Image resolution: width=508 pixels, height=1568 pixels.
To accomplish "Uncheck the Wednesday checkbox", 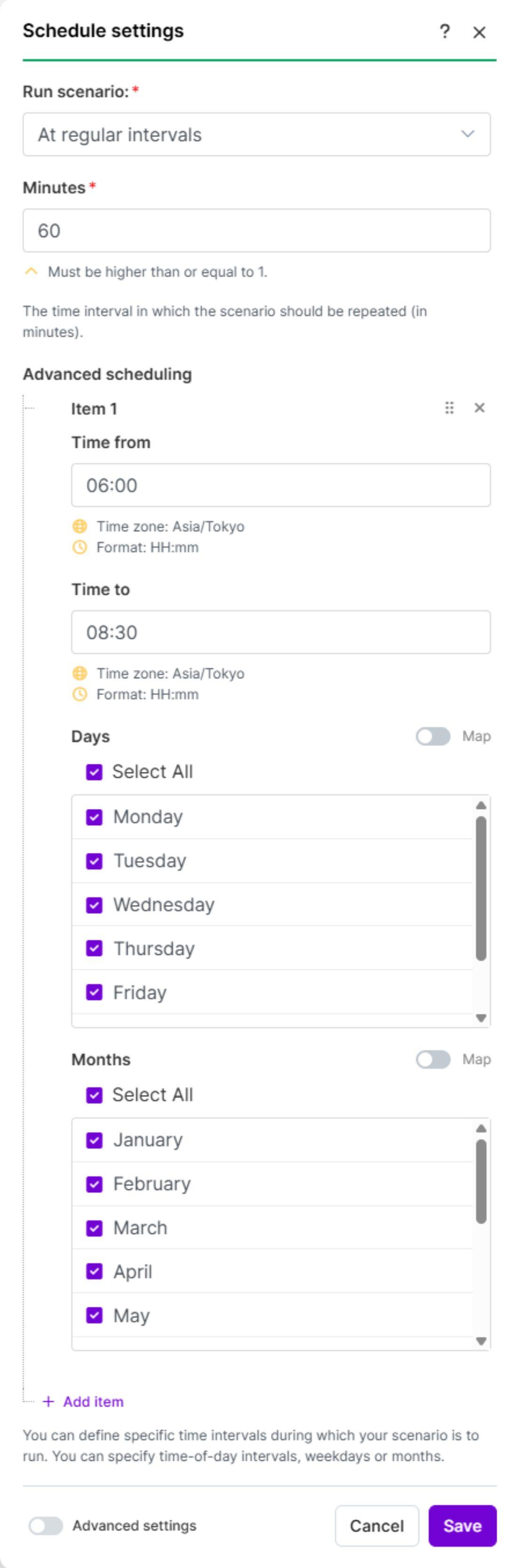I will (x=95, y=905).
